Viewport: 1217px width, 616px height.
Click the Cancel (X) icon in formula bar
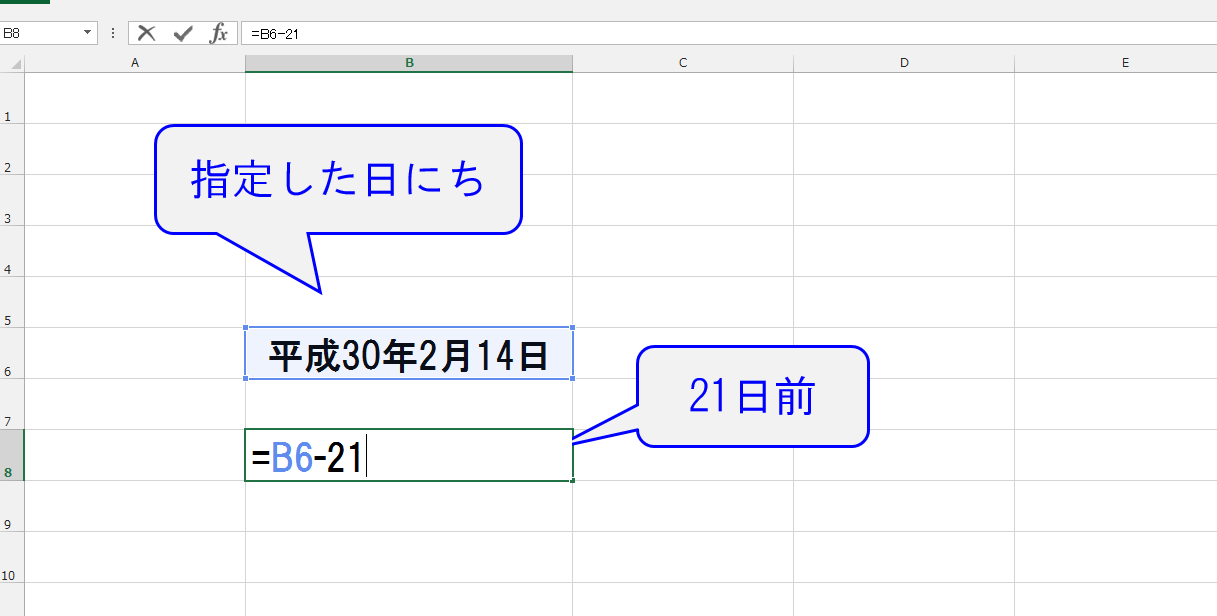pos(147,33)
